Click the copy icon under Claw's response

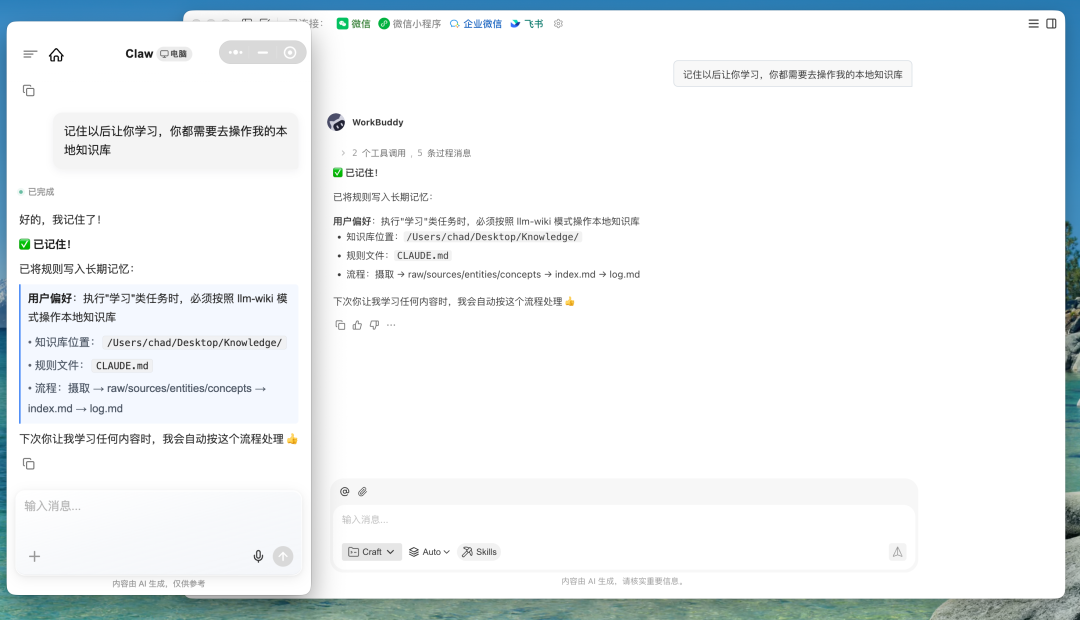pos(28,463)
